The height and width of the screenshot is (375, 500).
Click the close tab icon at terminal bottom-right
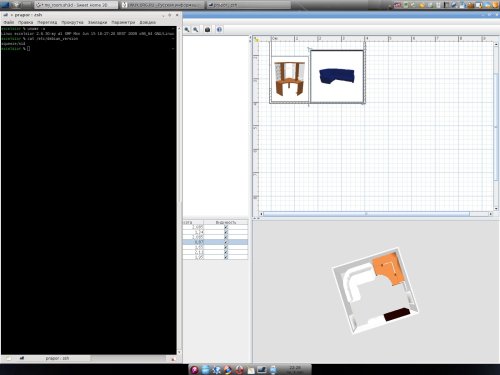point(173,359)
